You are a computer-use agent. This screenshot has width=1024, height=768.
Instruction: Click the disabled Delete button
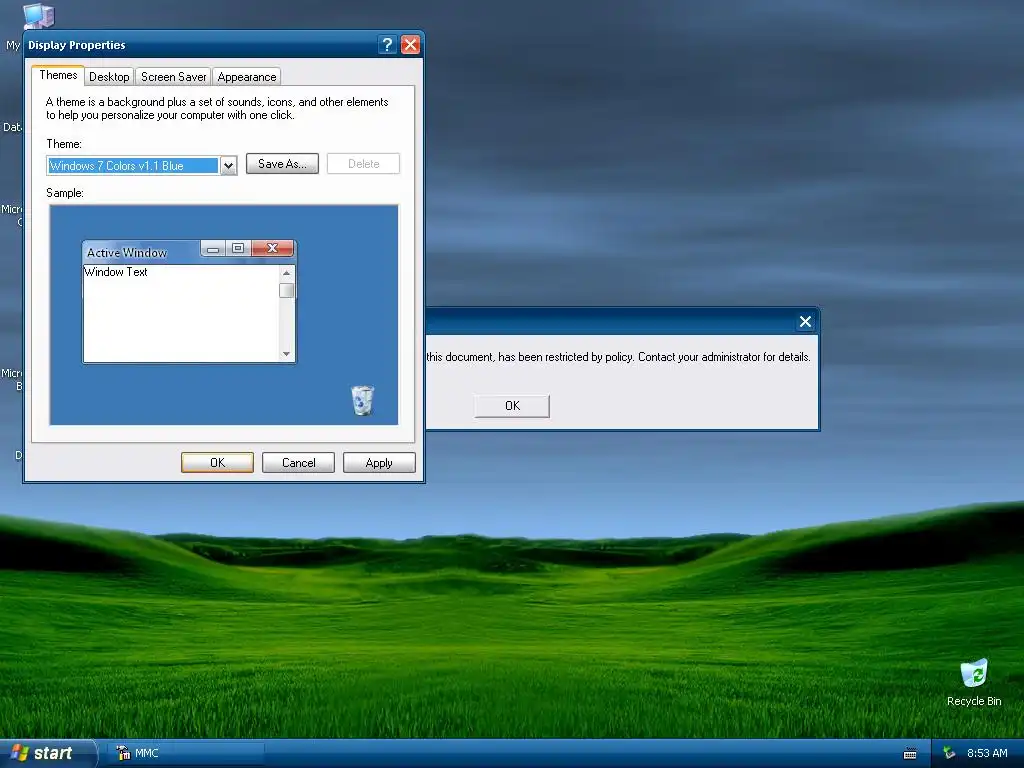click(x=363, y=164)
